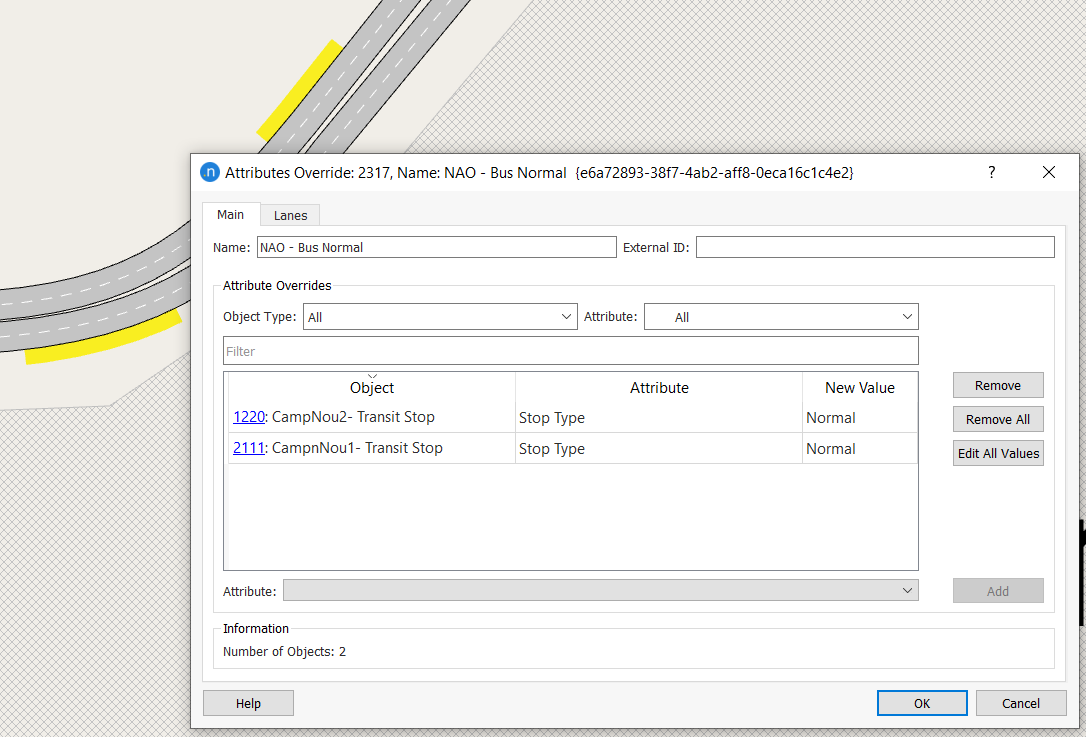
Task: Click the External ID text field
Action: [875, 247]
